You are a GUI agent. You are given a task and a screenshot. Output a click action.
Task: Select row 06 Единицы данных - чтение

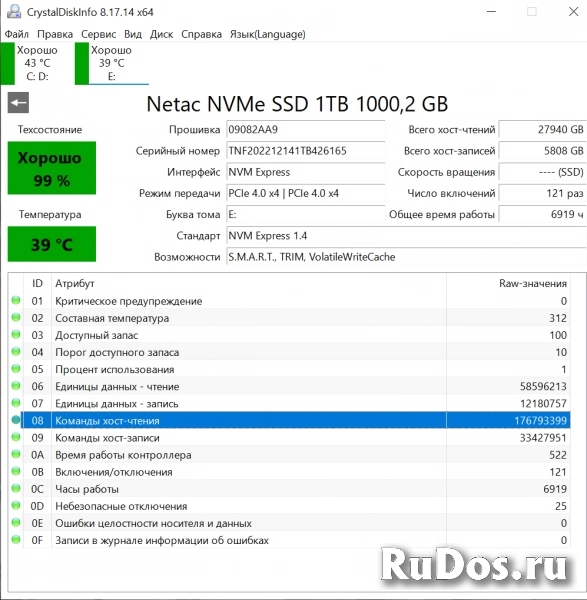tap(291, 386)
